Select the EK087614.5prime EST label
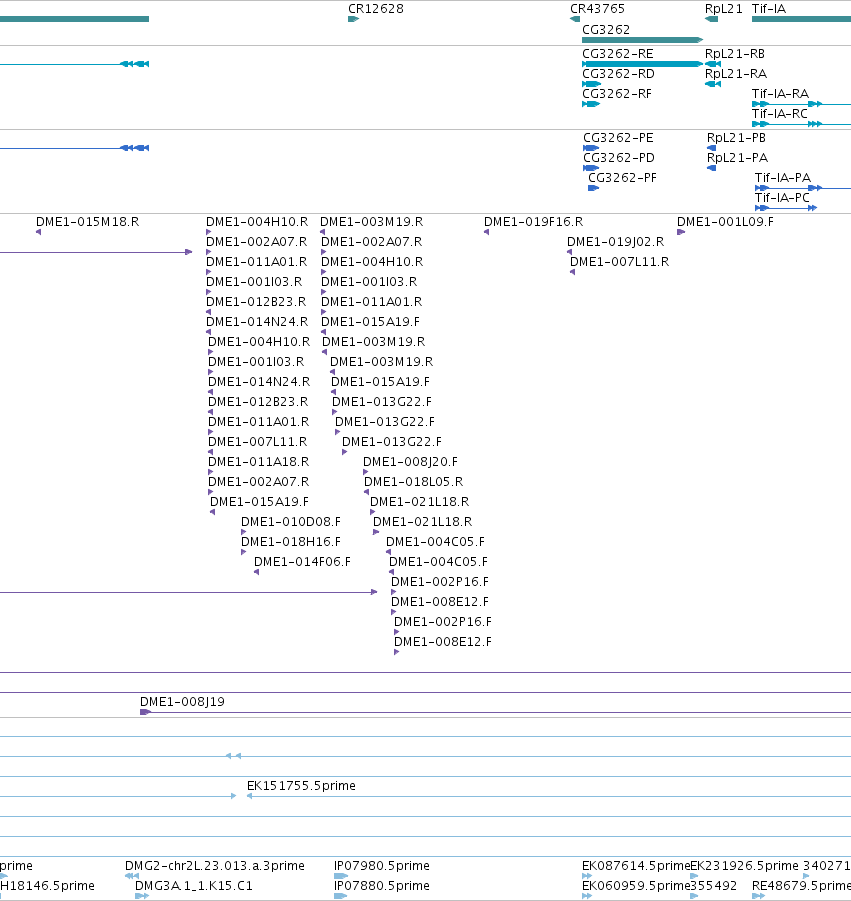The width and height of the screenshot is (851, 901). [636, 865]
